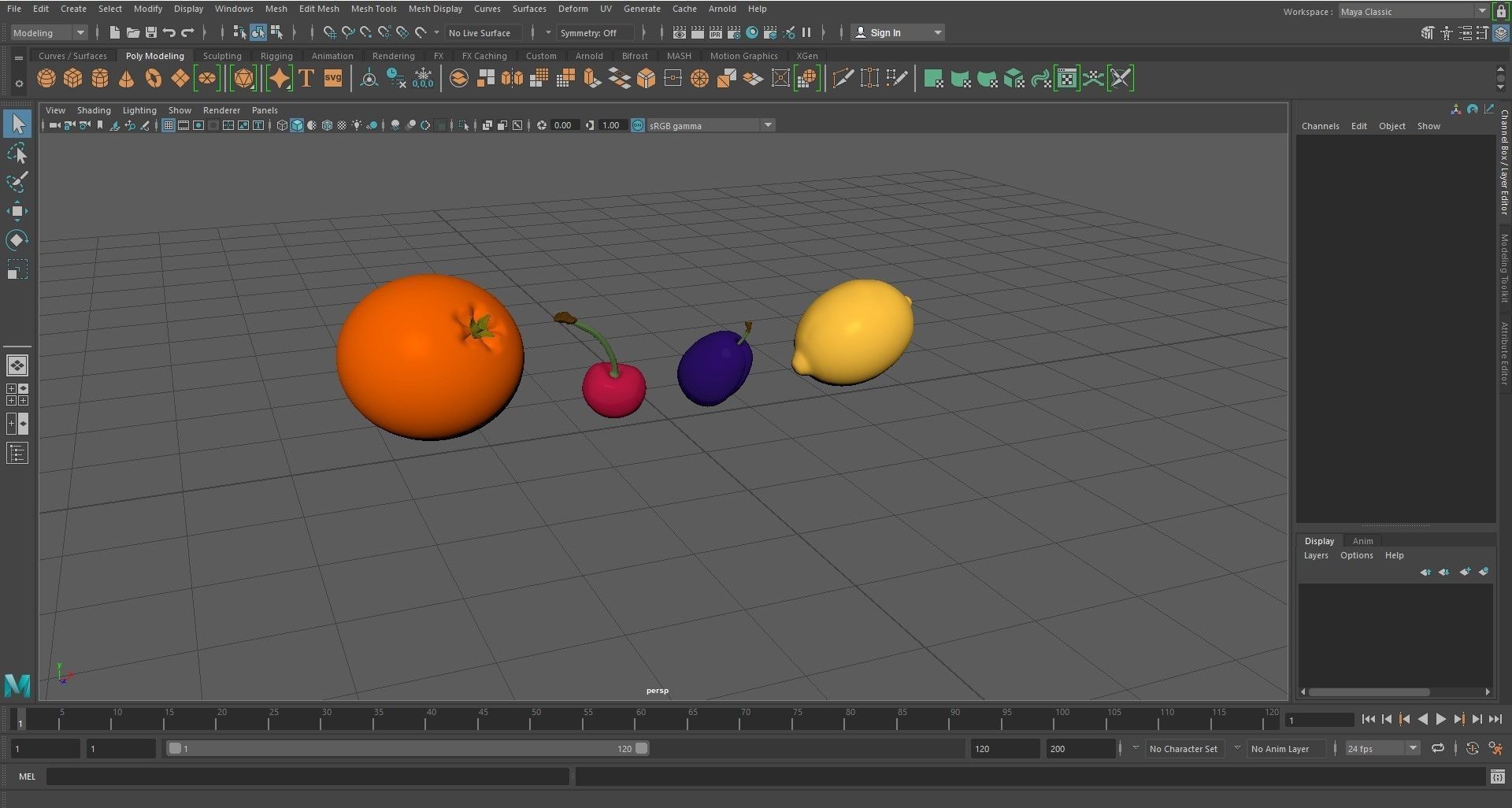Open the No Character Set dropdown arrow
Viewport: 1512px width, 808px height.
pos(1135,748)
